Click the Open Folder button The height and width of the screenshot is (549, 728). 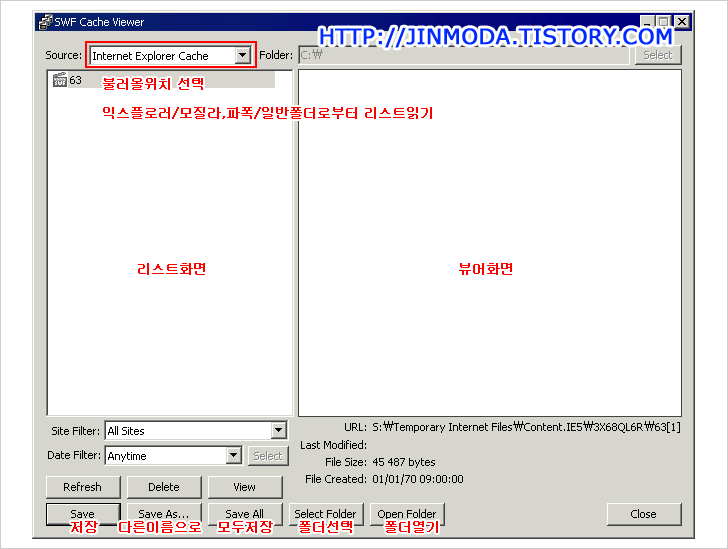click(x=407, y=514)
